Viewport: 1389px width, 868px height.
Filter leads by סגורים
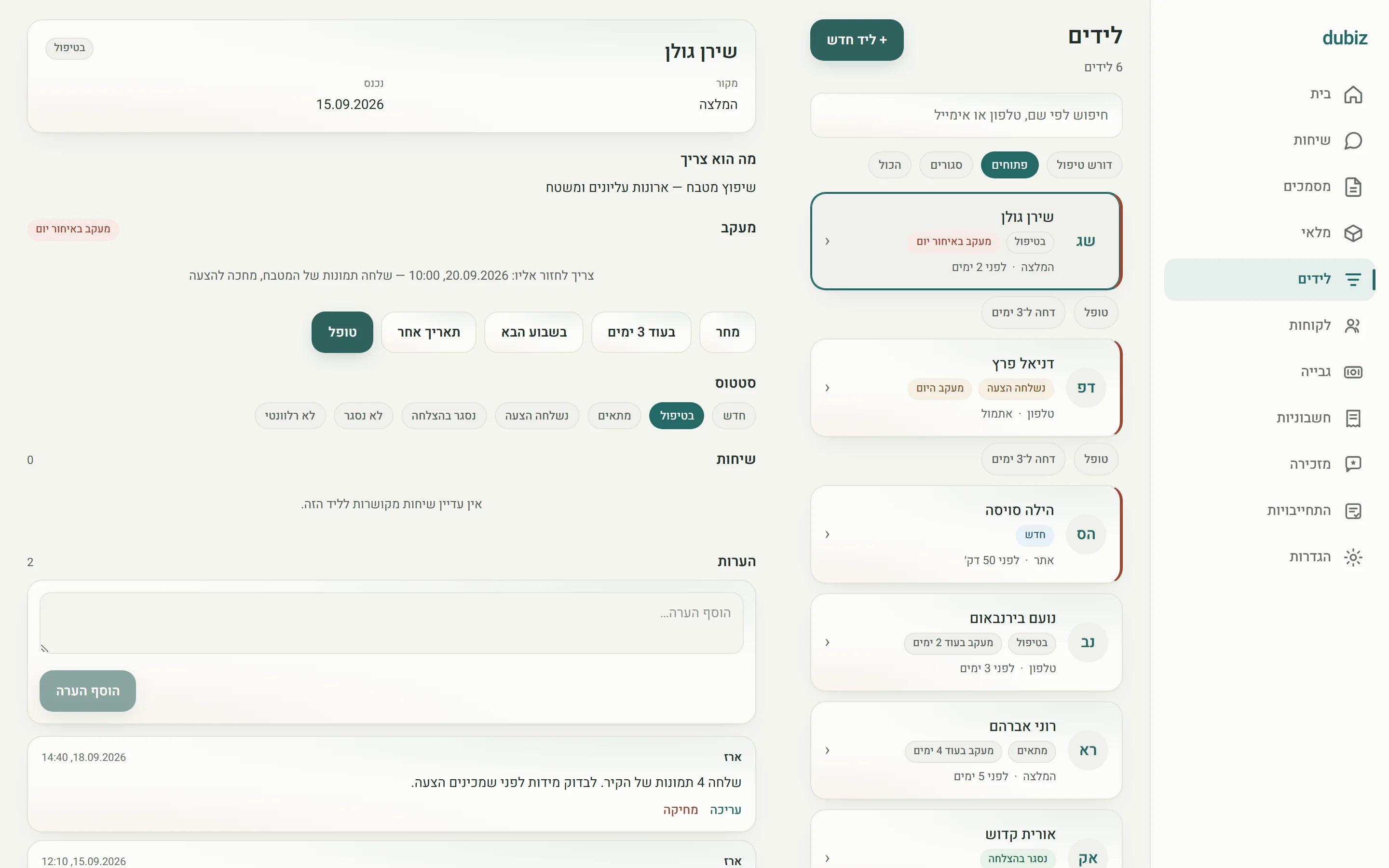(946, 165)
